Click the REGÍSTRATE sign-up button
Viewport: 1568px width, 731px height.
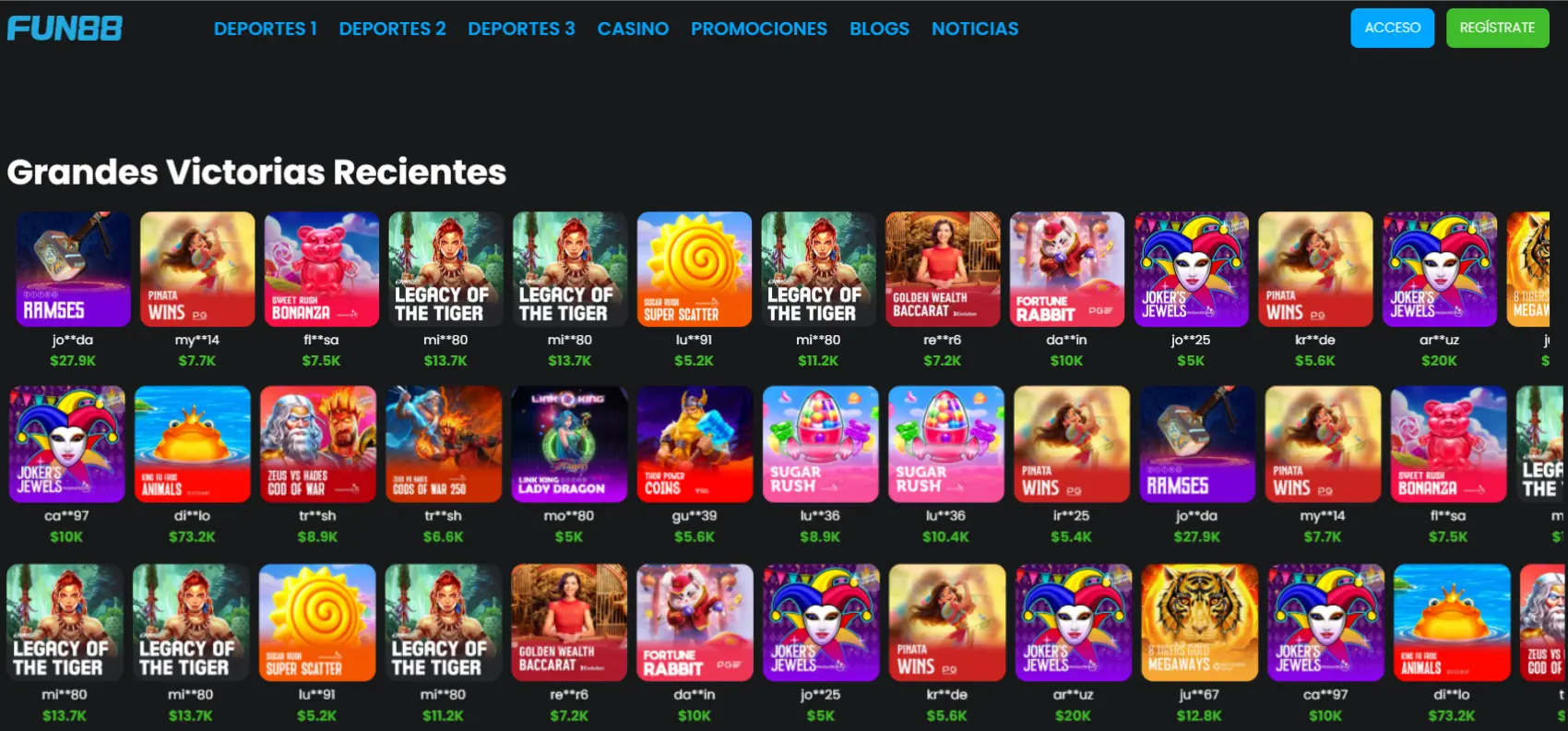(x=1498, y=28)
